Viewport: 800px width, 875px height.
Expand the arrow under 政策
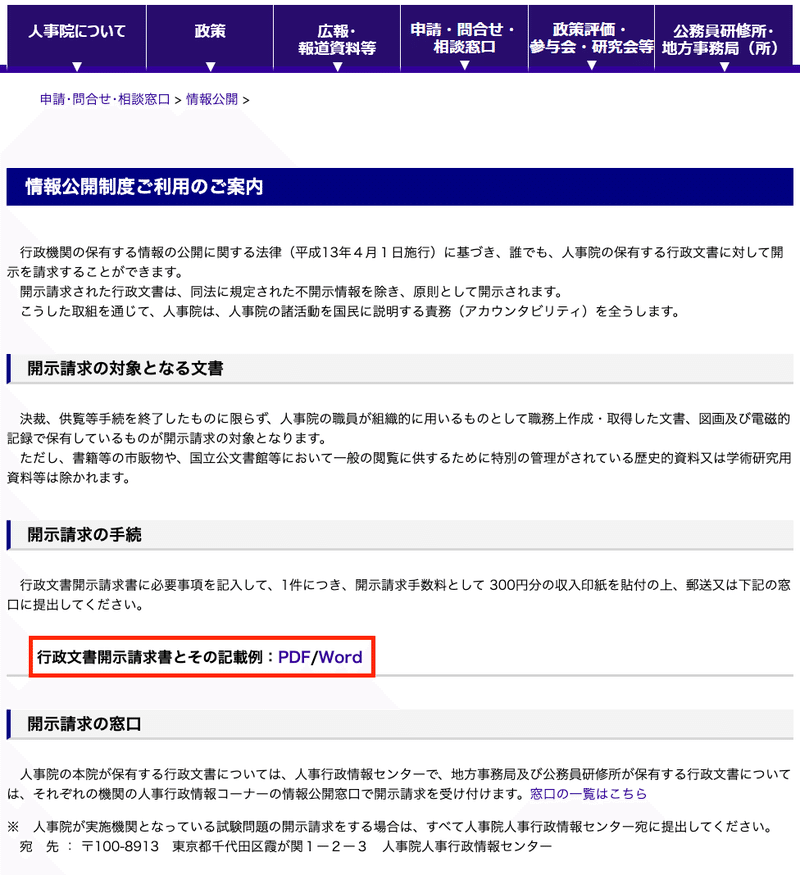(210, 66)
